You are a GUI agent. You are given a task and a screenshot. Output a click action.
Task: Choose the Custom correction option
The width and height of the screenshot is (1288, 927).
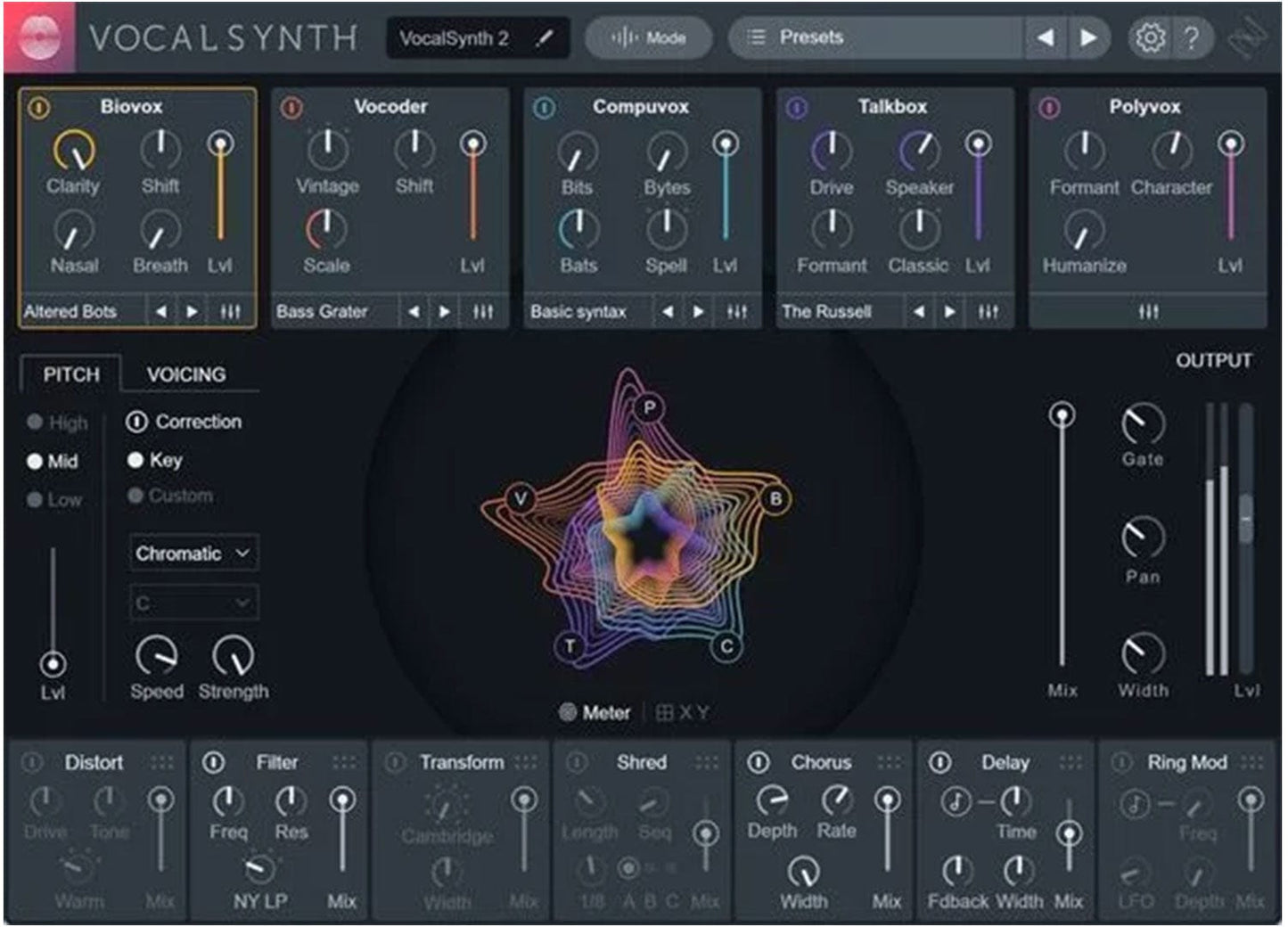[170, 496]
